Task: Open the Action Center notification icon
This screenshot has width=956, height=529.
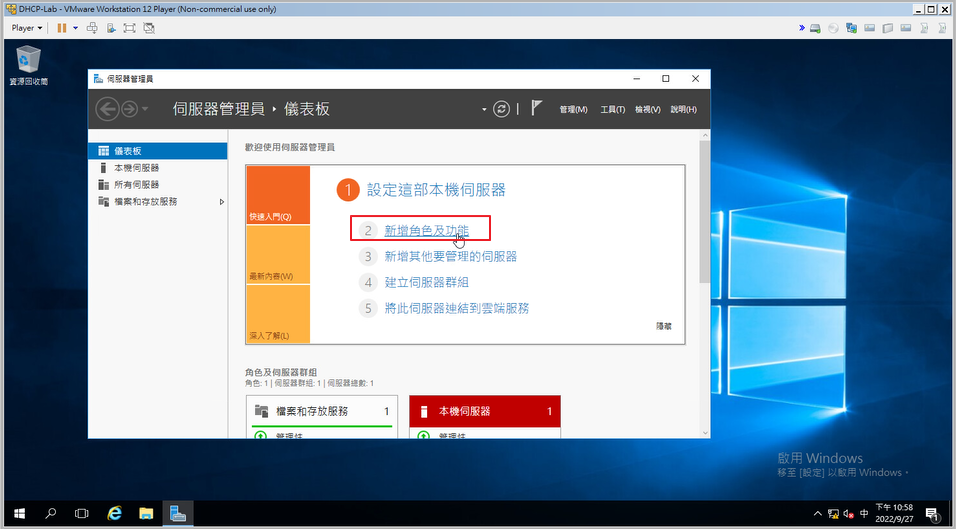Action: [x=932, y=514]
